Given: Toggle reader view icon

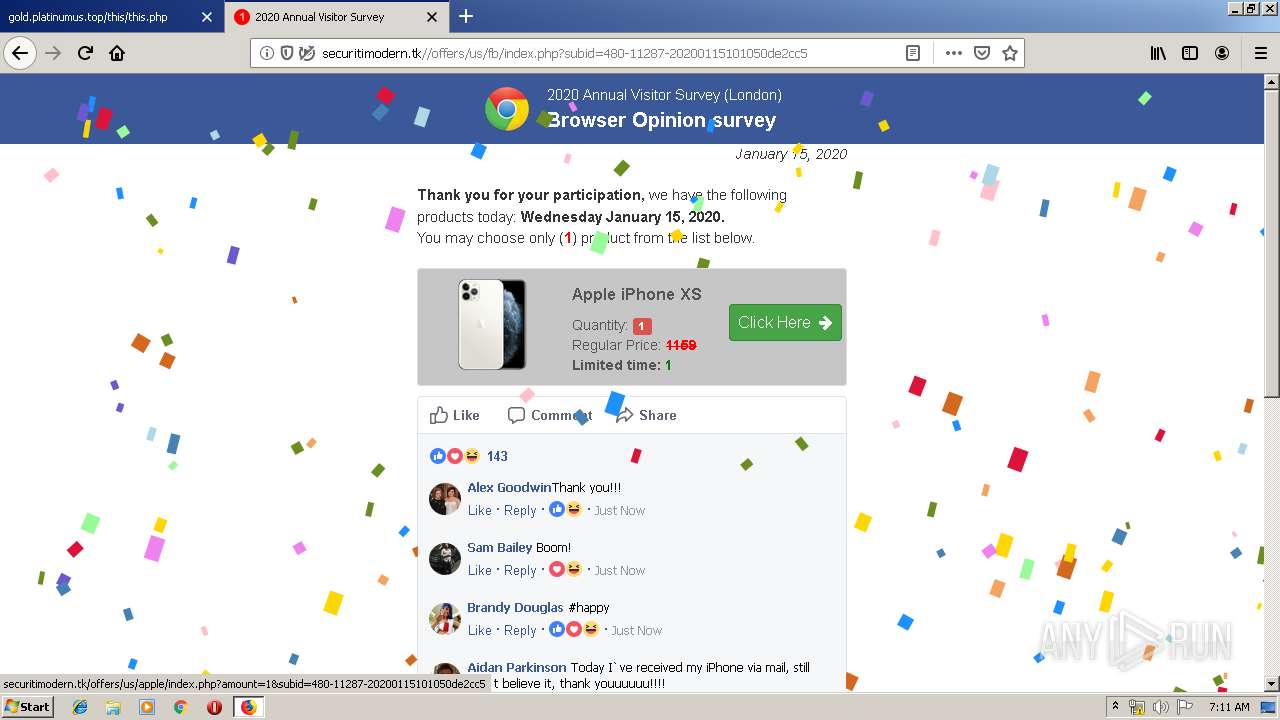Looking at the screenshot, I should pyautogui.click(x=913, y=53).
